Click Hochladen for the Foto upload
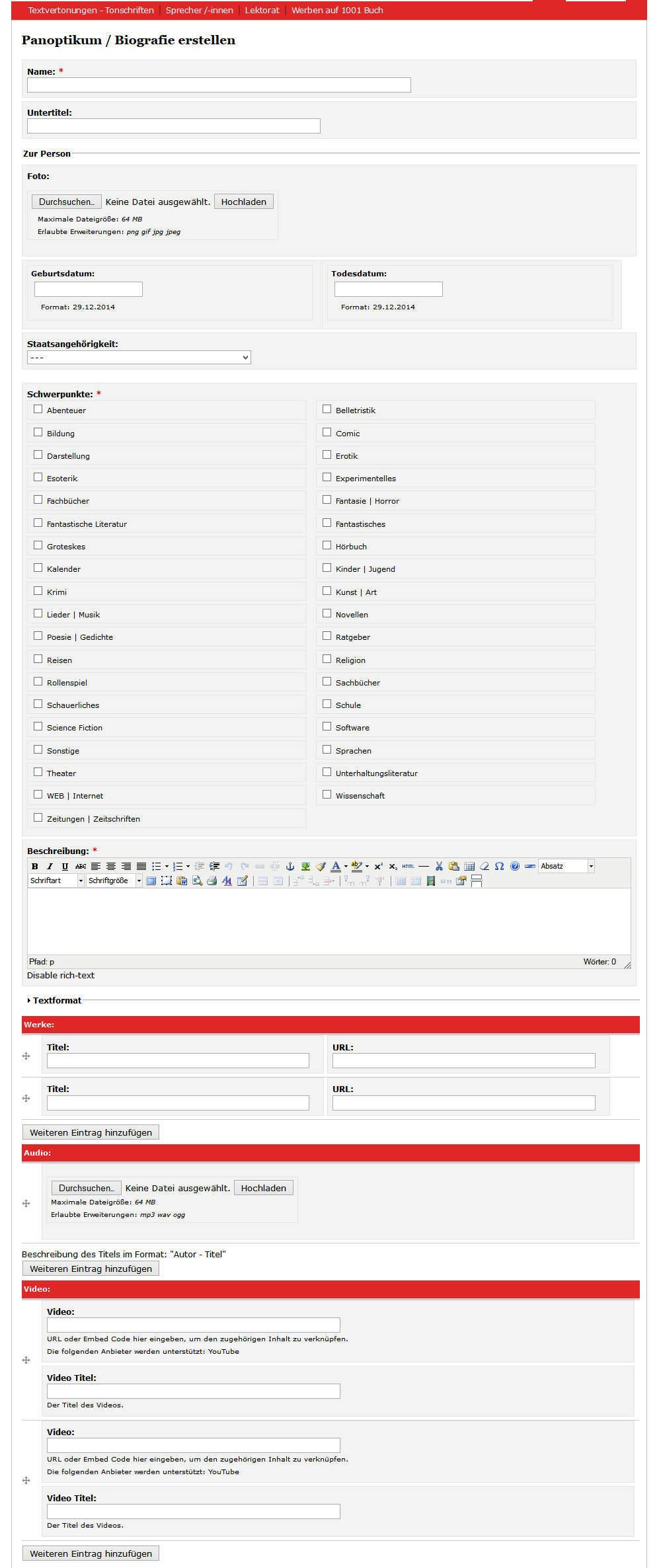 244,202
